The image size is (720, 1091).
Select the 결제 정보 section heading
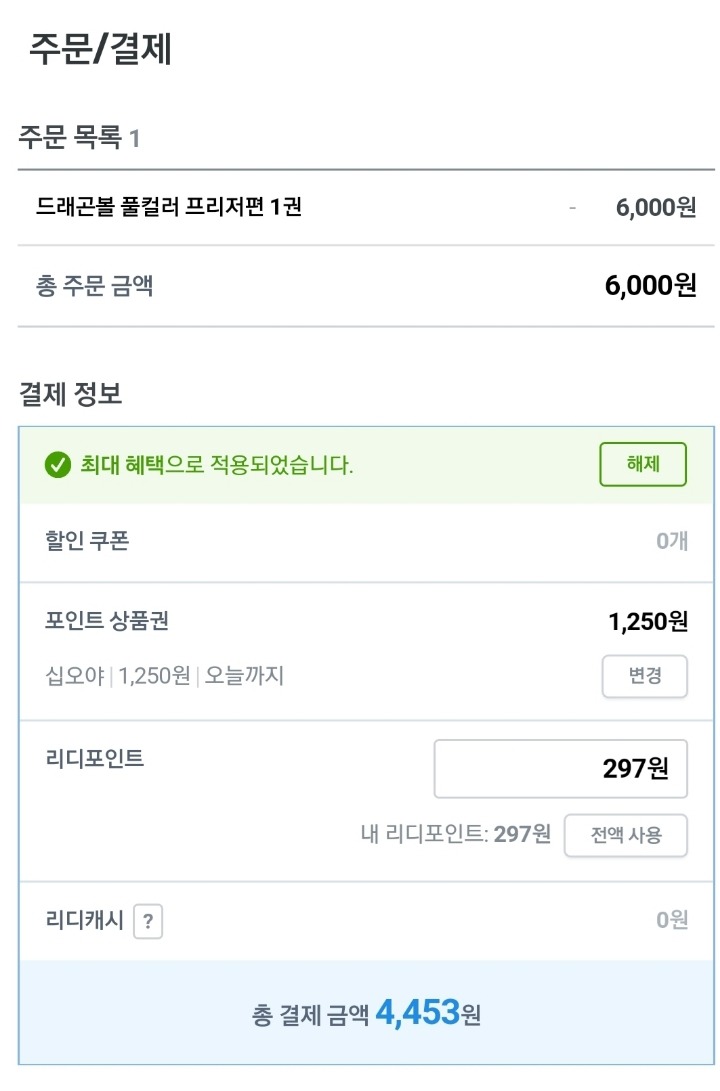coord(70,394)
